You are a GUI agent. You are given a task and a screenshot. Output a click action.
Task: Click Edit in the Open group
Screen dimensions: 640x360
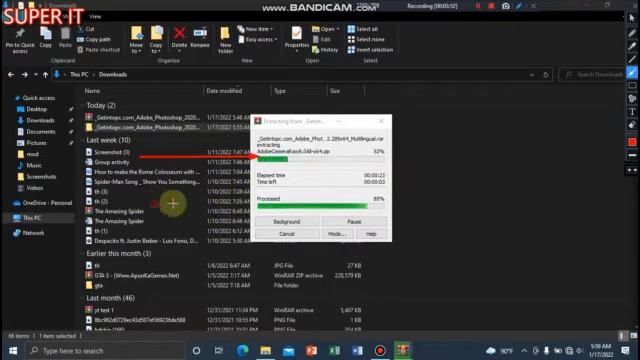(x=322, y=39)
